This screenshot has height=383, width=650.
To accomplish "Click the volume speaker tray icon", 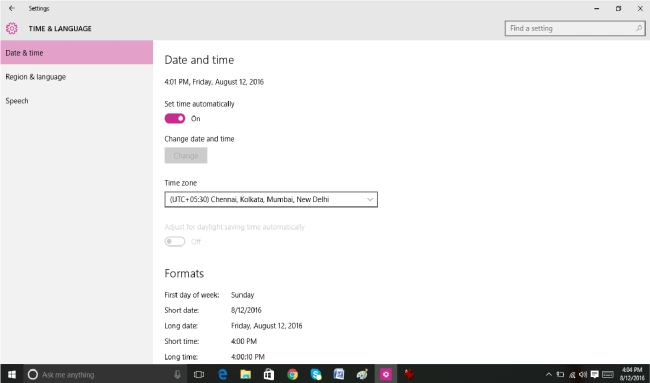I will point(583,375).
